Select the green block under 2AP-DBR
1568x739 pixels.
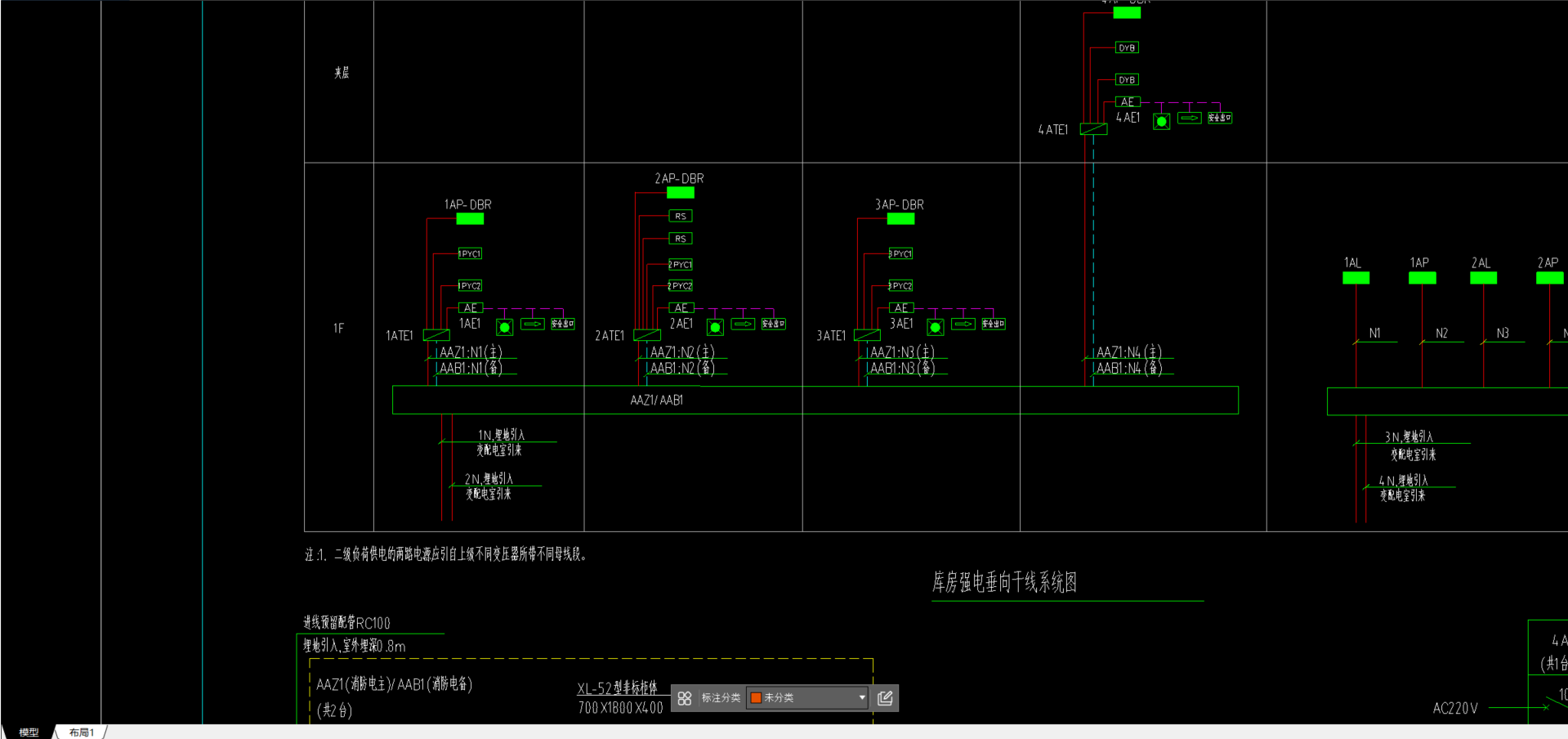pos(681,193)
